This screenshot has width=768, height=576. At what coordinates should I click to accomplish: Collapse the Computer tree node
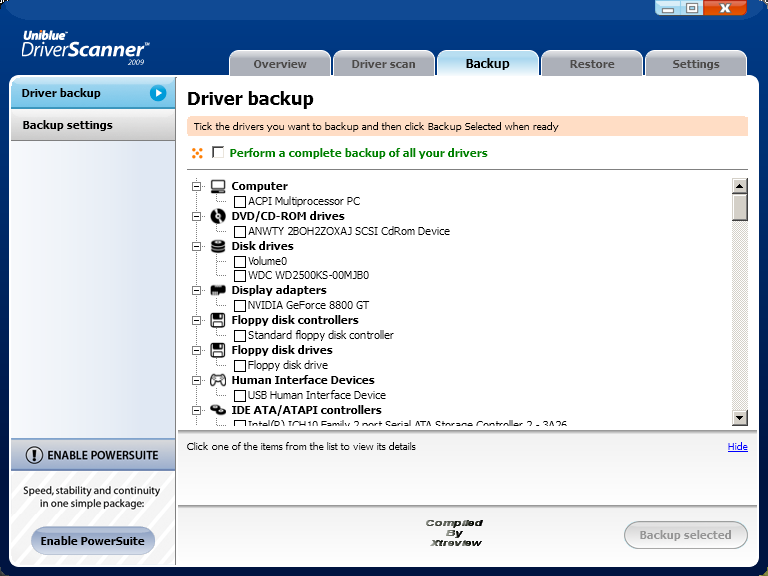click(196, 186)
